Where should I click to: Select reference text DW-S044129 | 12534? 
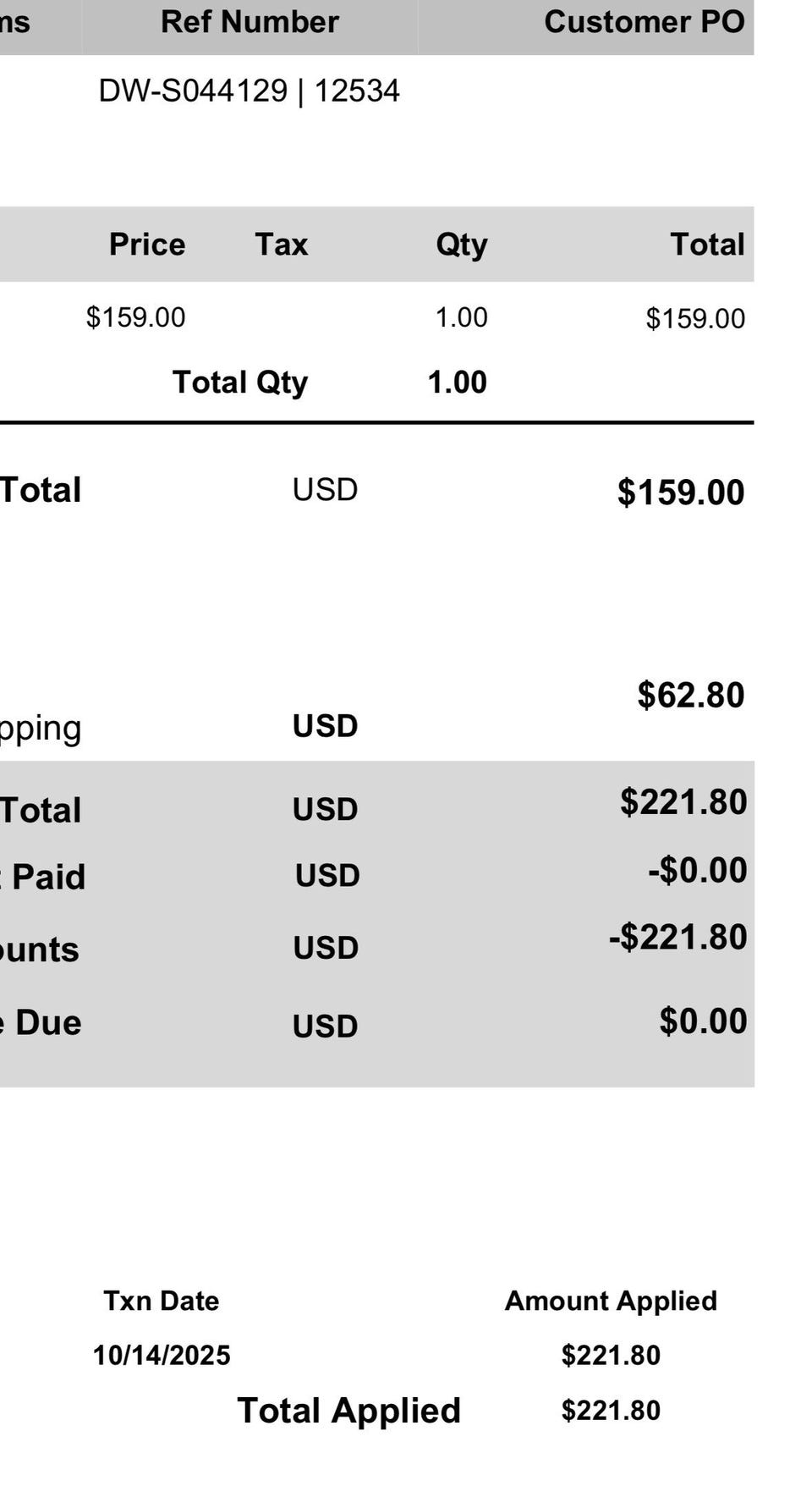click(x=250, y=91)
